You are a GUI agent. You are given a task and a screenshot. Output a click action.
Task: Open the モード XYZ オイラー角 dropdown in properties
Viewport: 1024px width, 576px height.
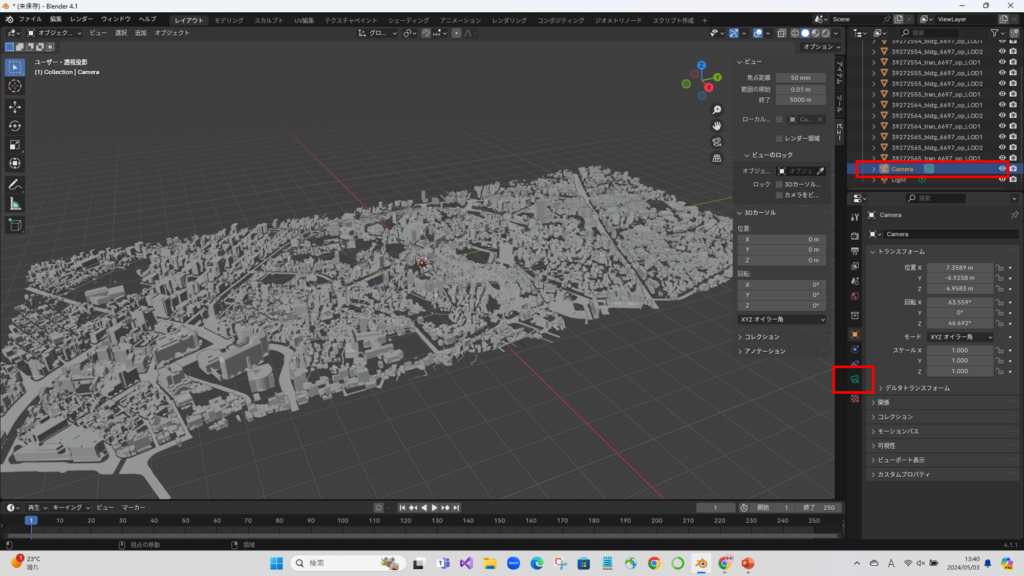coord(962,337)
